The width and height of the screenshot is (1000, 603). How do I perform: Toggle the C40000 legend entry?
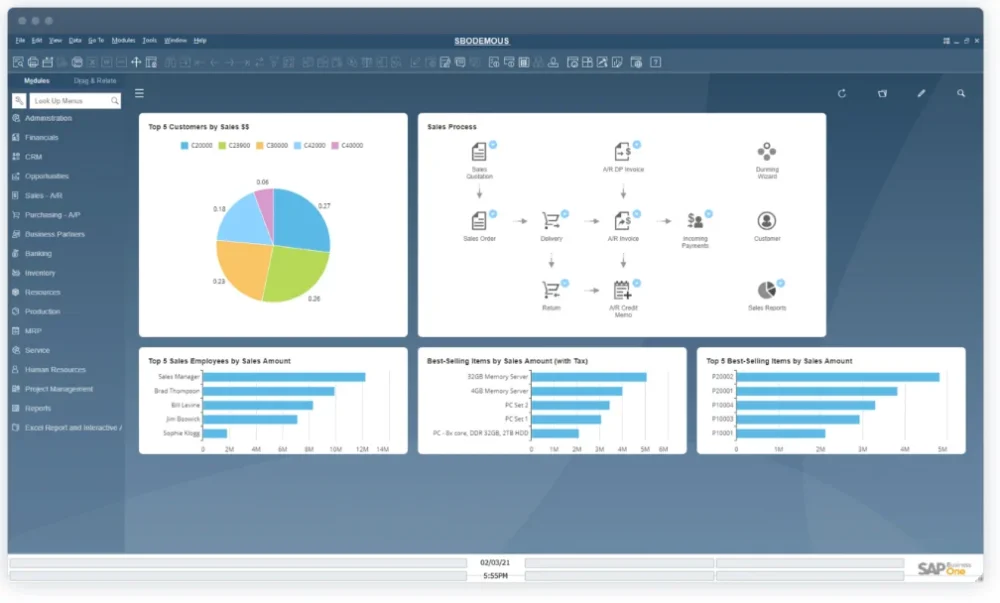click(347, 146)
